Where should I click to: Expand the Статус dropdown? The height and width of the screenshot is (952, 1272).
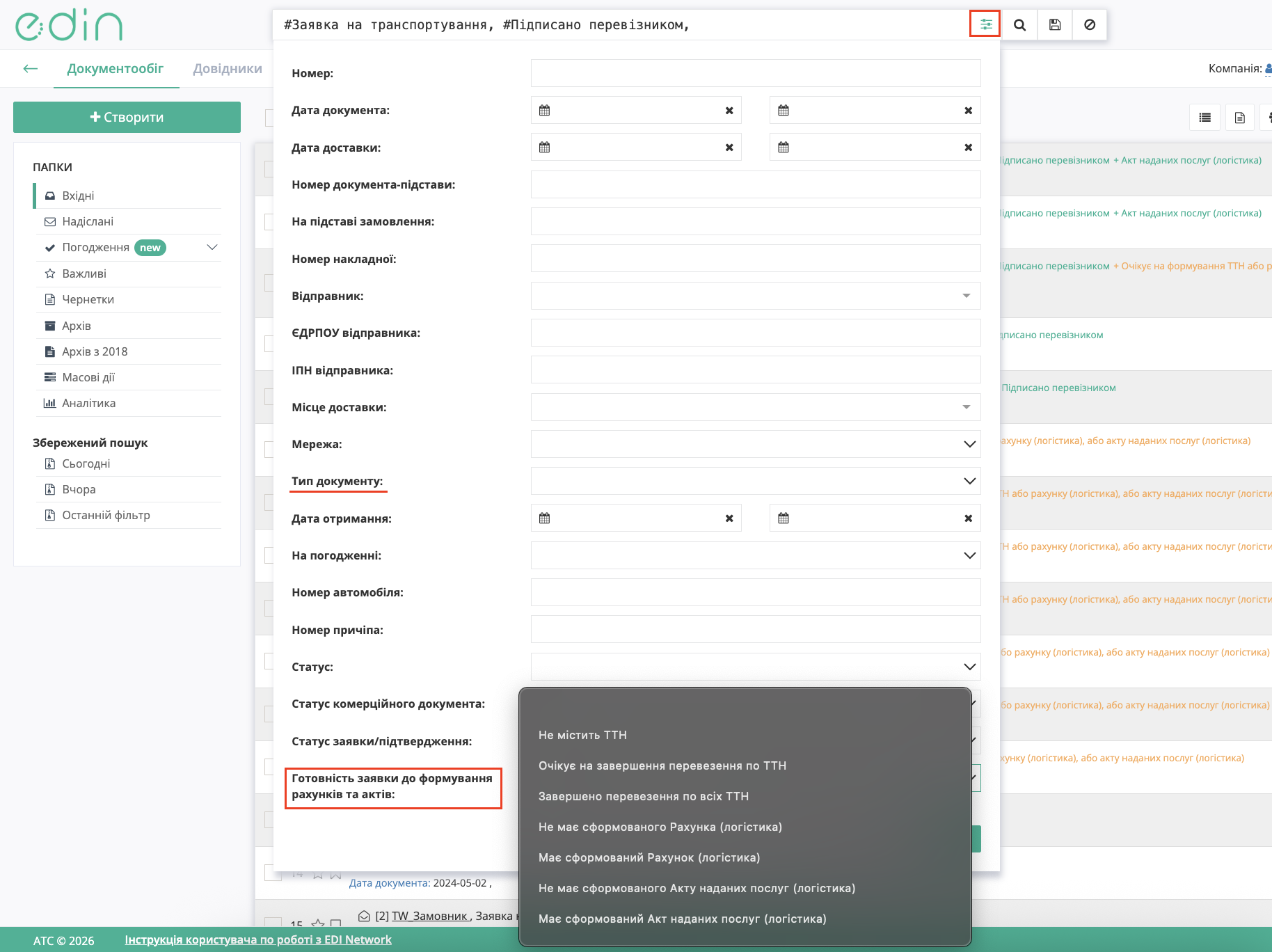tap(969, 667)
